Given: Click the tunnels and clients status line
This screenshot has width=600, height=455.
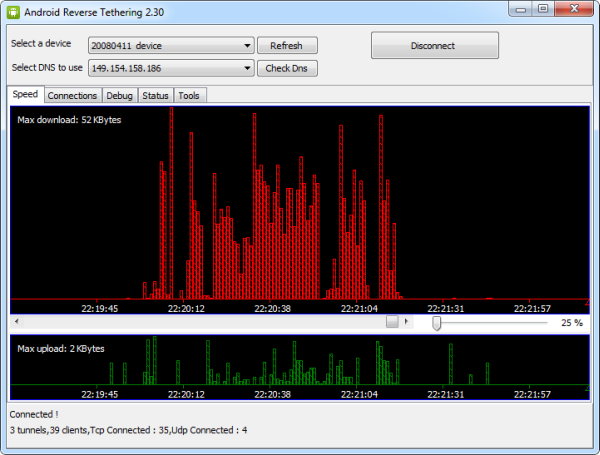Looking at the screenshot, I should click(x=128, y=430).
